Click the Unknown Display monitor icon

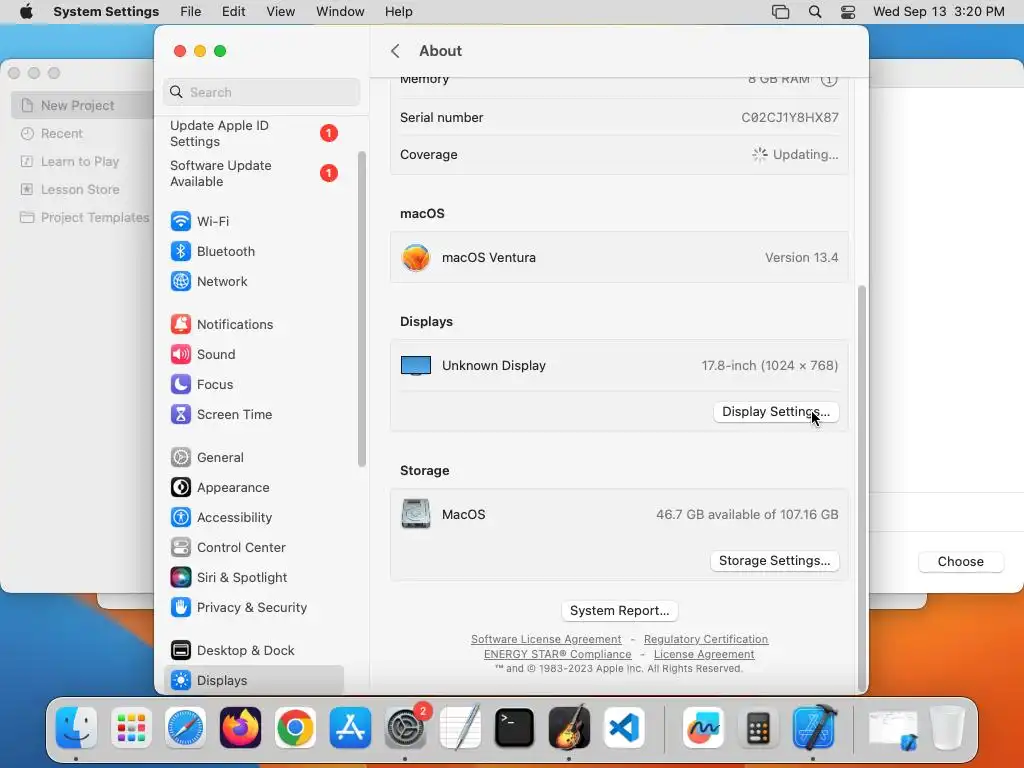click(416, 366)
